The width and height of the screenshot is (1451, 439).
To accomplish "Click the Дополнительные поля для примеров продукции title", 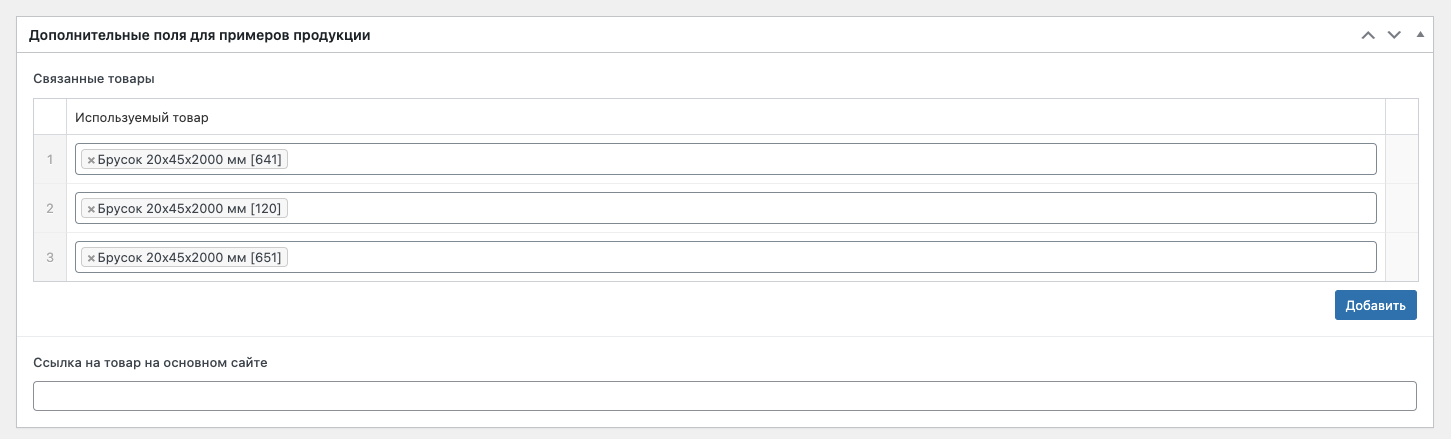I will coord(200,35).
